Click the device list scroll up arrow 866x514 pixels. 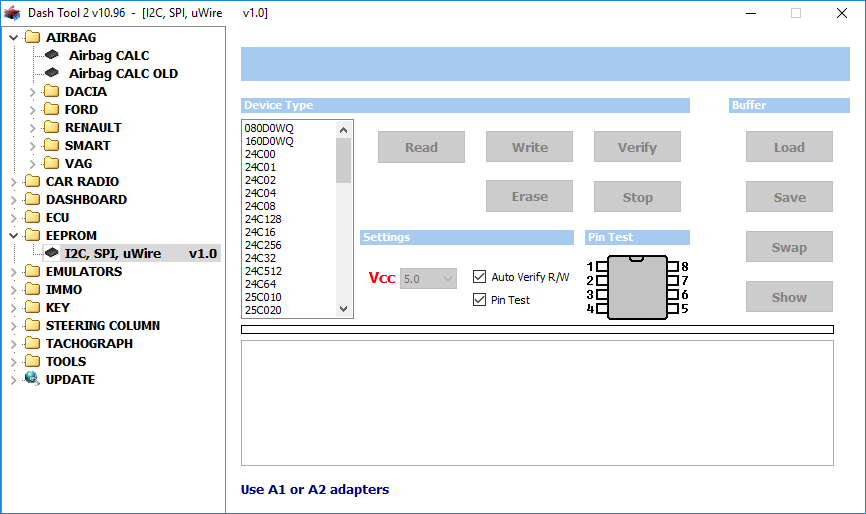pos(344,130)
